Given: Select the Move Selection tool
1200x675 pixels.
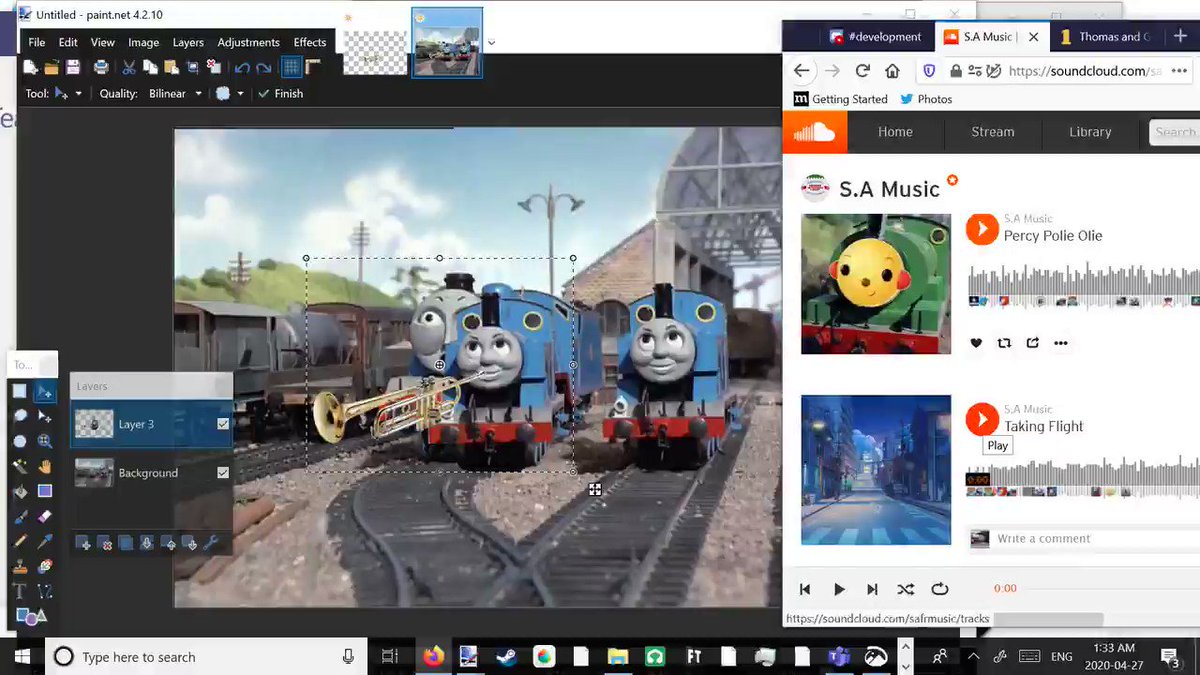Looking at the screenshot, I should [45, 416].
